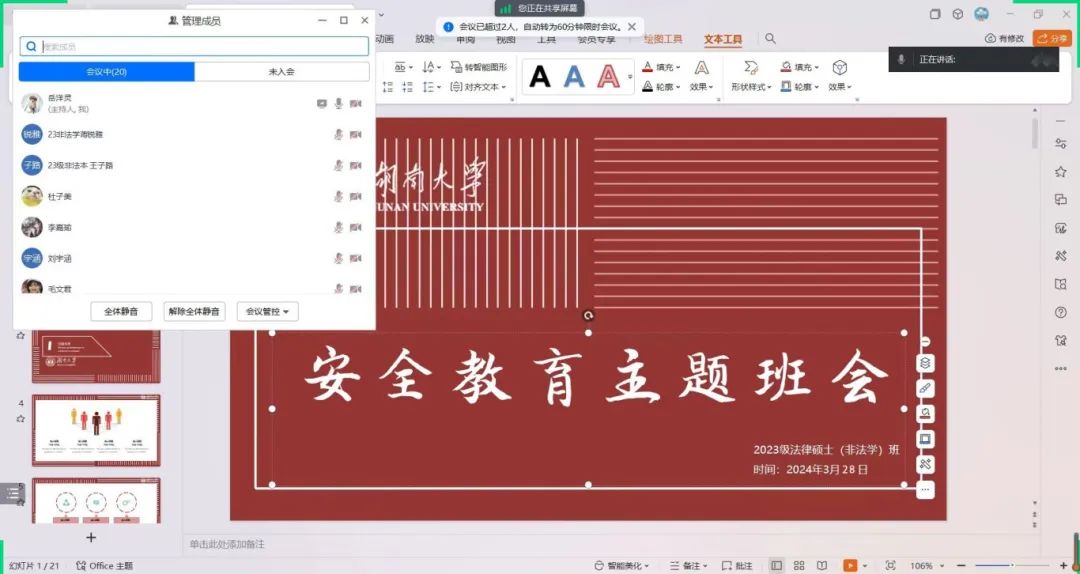Click the 搜索成员 search field
1080x574 pixels.
(x=200, y=46)
